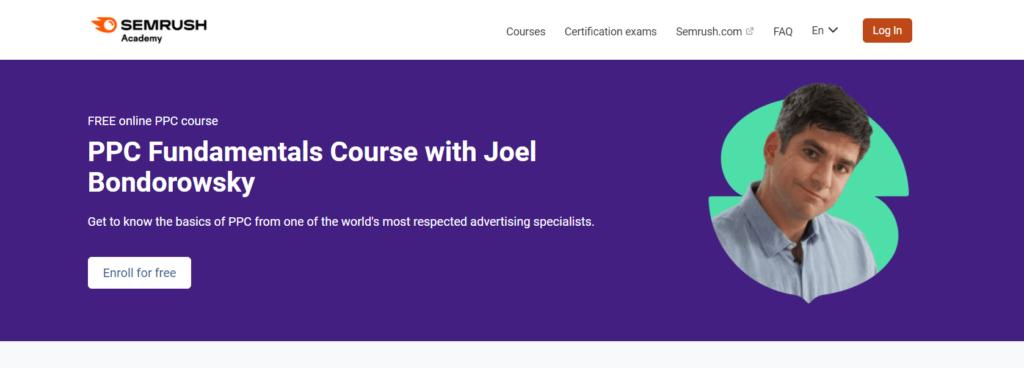Click the empty white header area left of Courses
Image resolution: width=1024 pixels, height=368 pixels.
coord(353,30)
